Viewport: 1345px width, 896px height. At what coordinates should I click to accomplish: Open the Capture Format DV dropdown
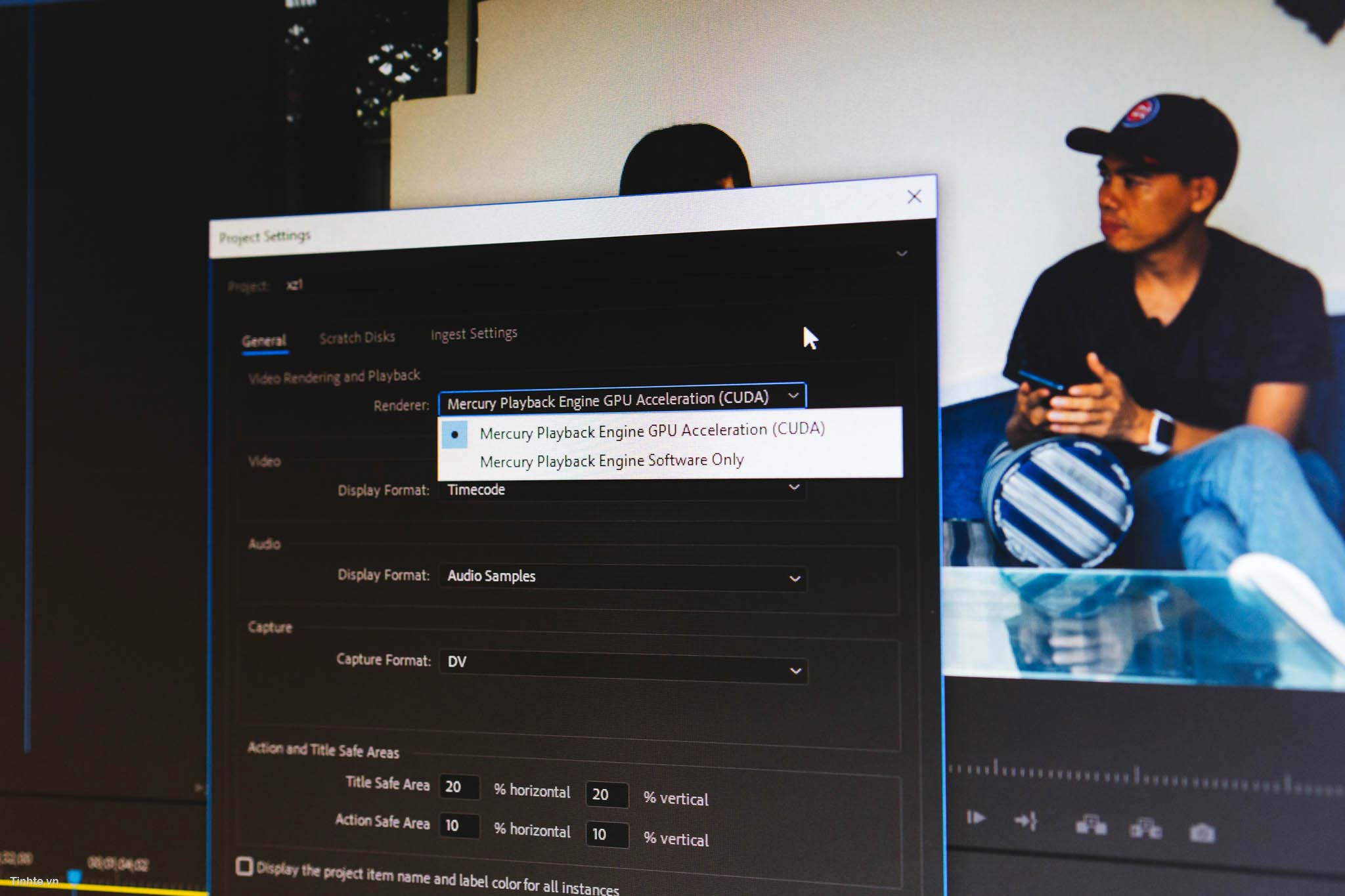point(623,666)
